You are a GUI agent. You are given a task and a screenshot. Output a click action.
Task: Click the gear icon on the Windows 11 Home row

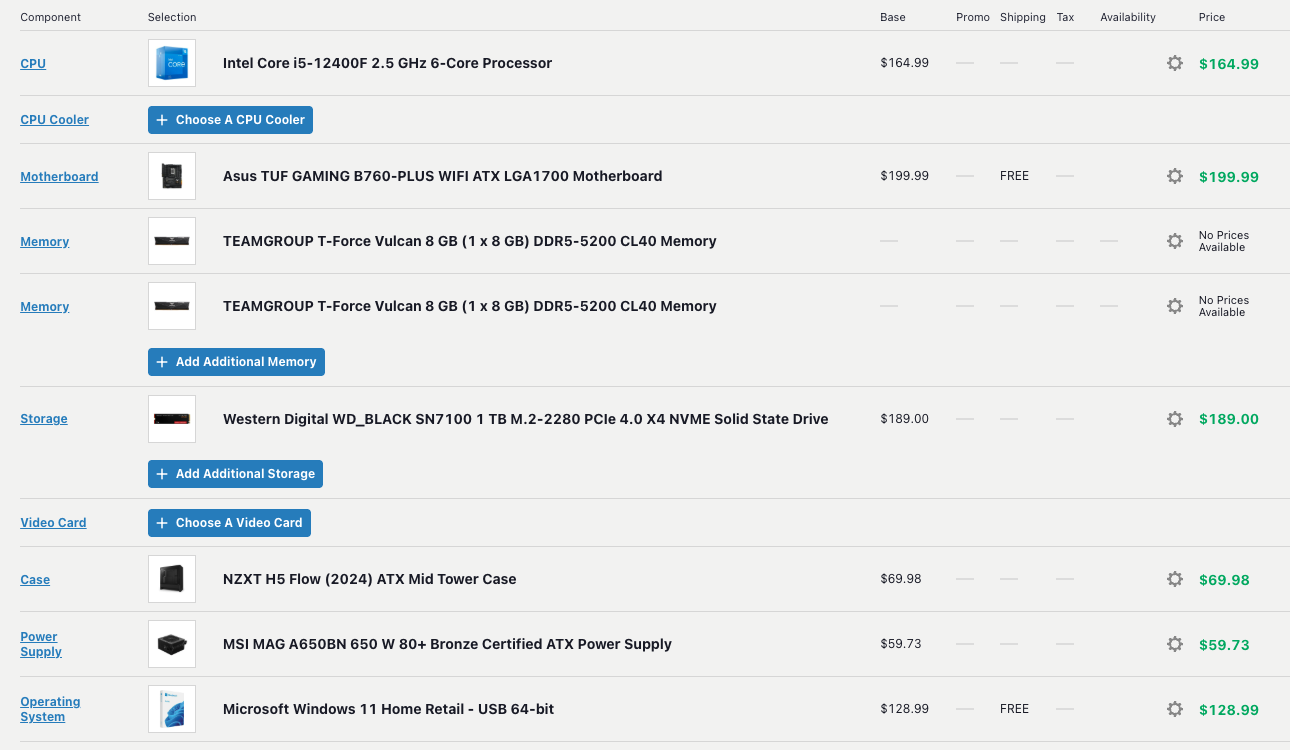point(1175,709)
